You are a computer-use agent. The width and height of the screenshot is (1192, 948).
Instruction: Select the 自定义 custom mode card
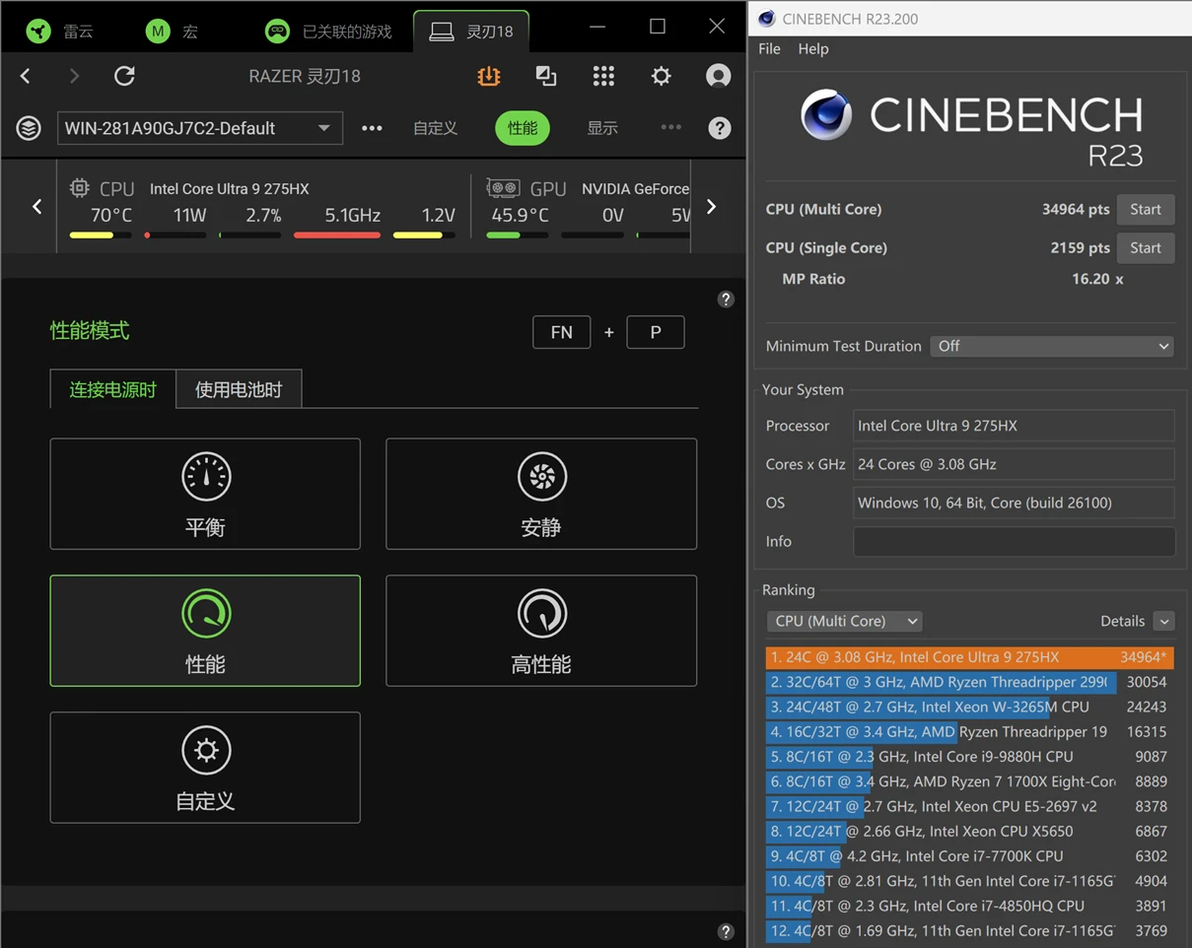pos(205,767)
